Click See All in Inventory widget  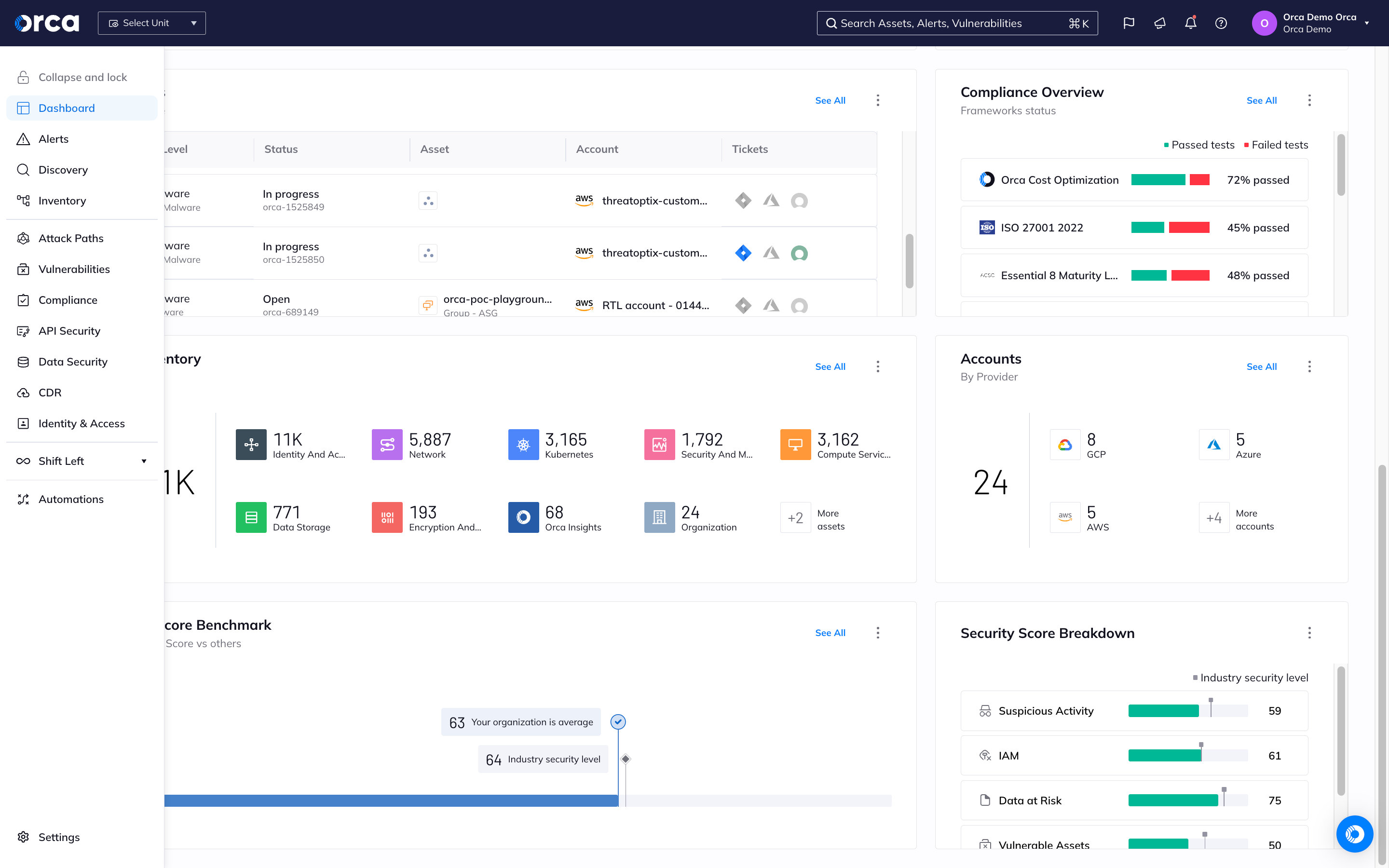(830, 366)
